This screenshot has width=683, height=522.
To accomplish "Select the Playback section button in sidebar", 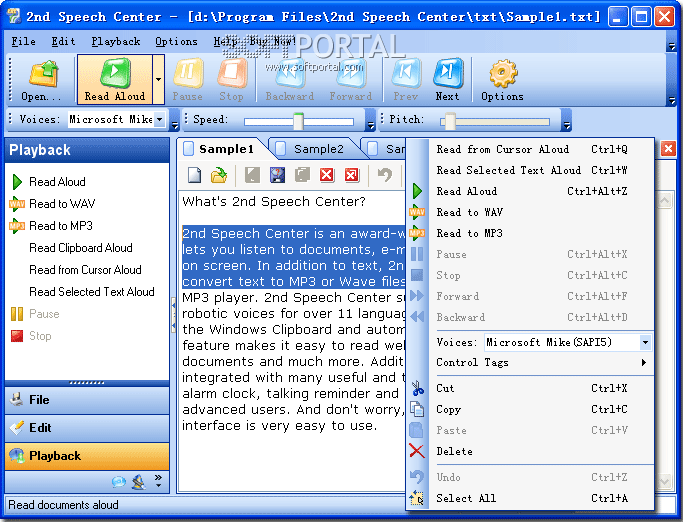I will click(x=87, y=456).
